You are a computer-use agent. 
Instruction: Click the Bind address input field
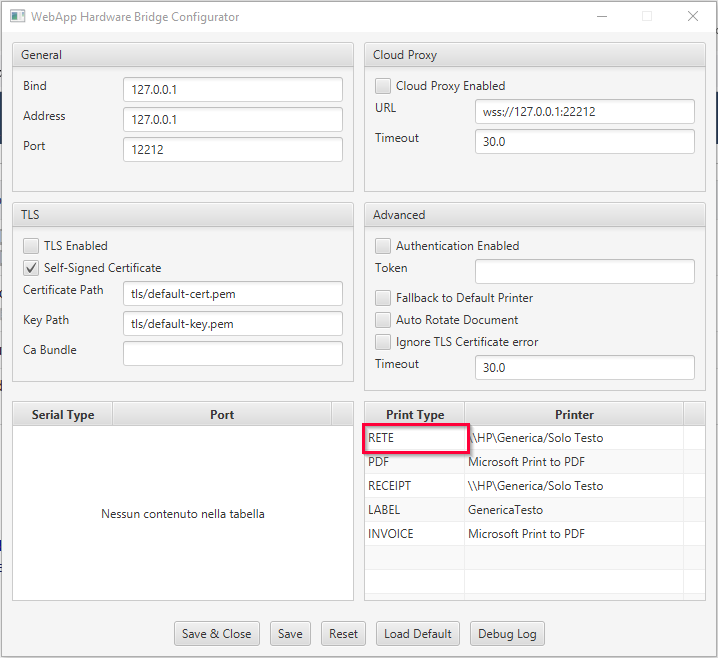pyautogui.click(x=232, y=90)
